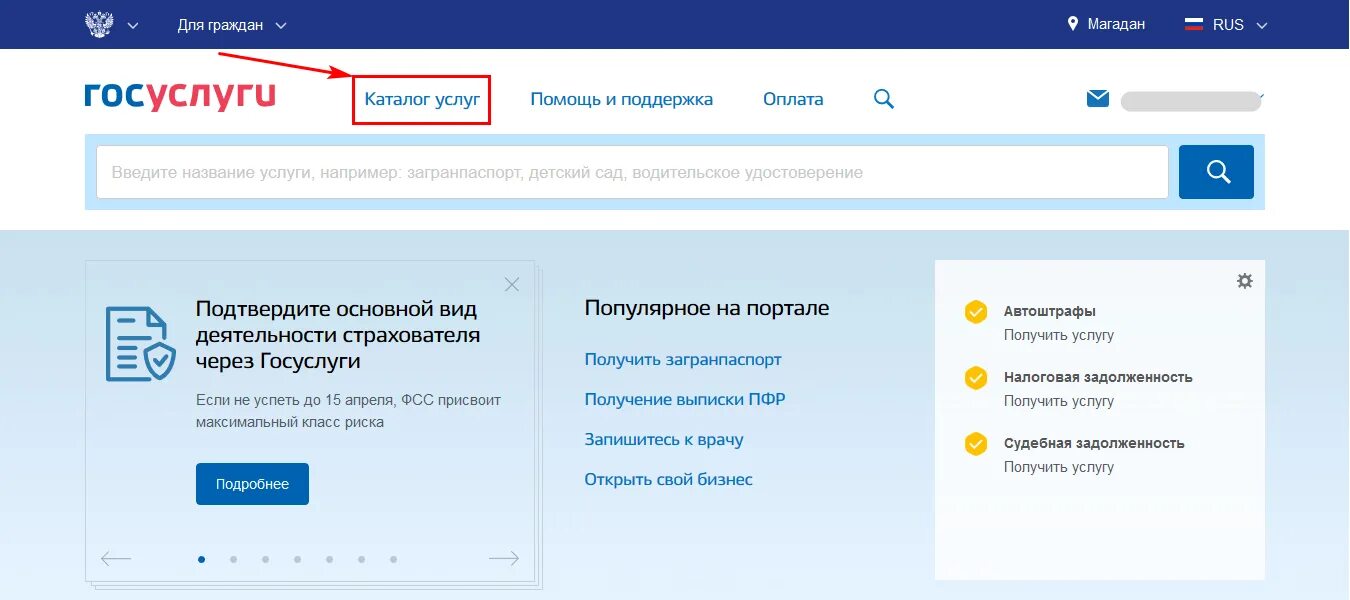
Task: Open the 'Судебная задолженность' service
Action: pyautogui.click(x=1094, y=443)
